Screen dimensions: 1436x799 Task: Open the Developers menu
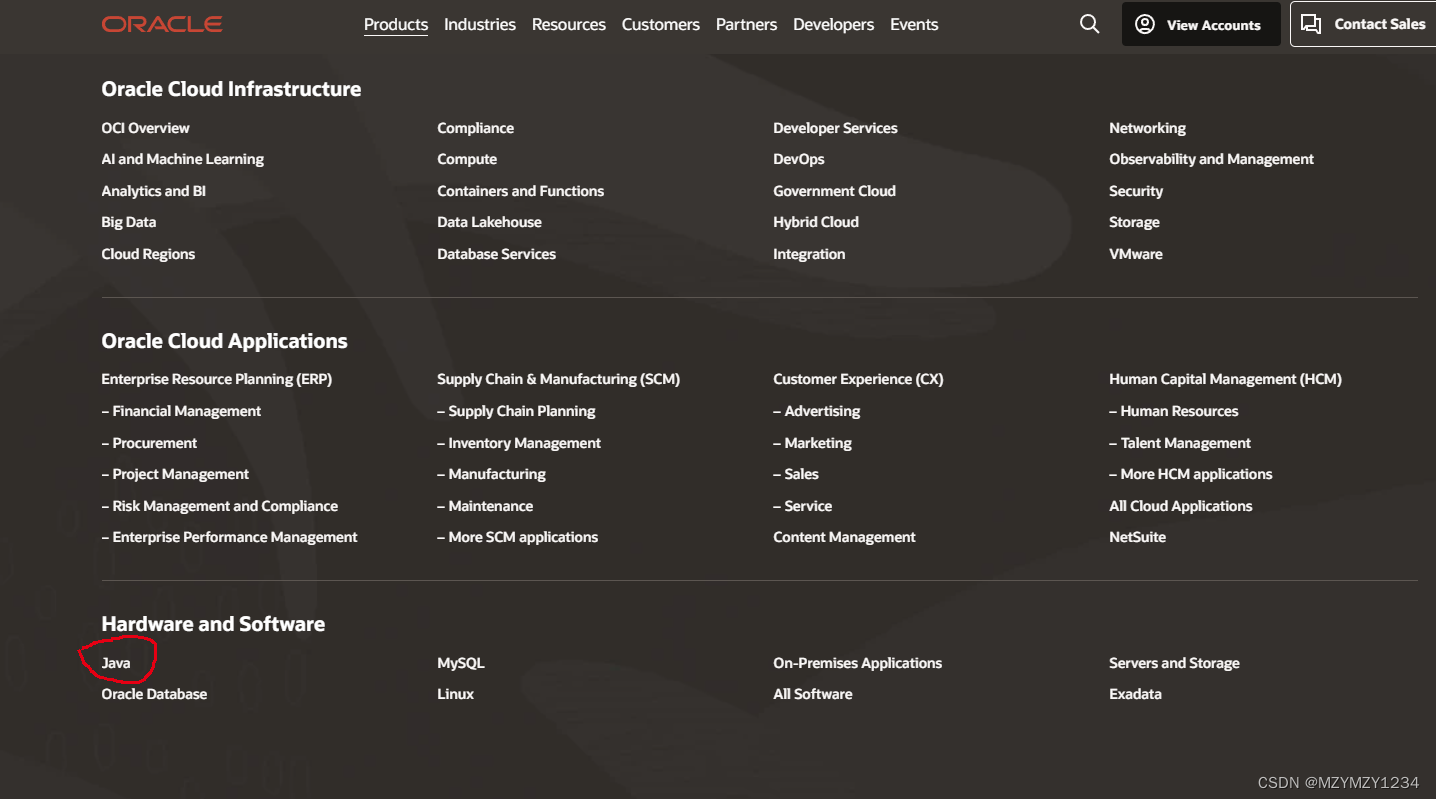click(834, 24)
